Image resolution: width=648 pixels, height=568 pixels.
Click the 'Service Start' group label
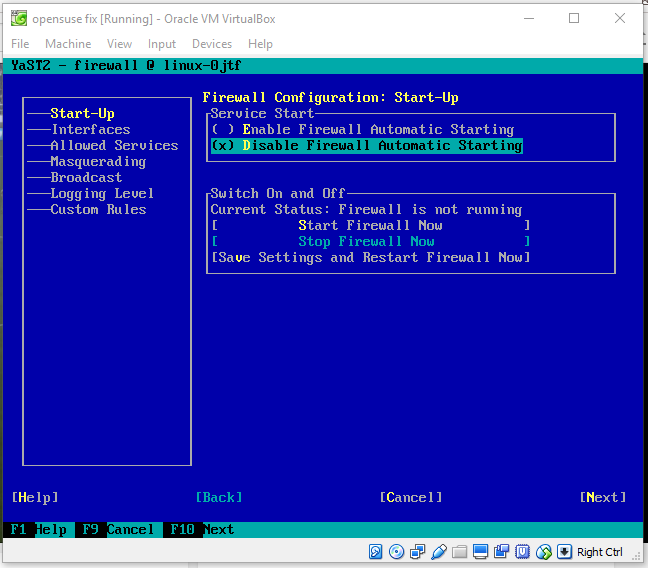point(262,113)
